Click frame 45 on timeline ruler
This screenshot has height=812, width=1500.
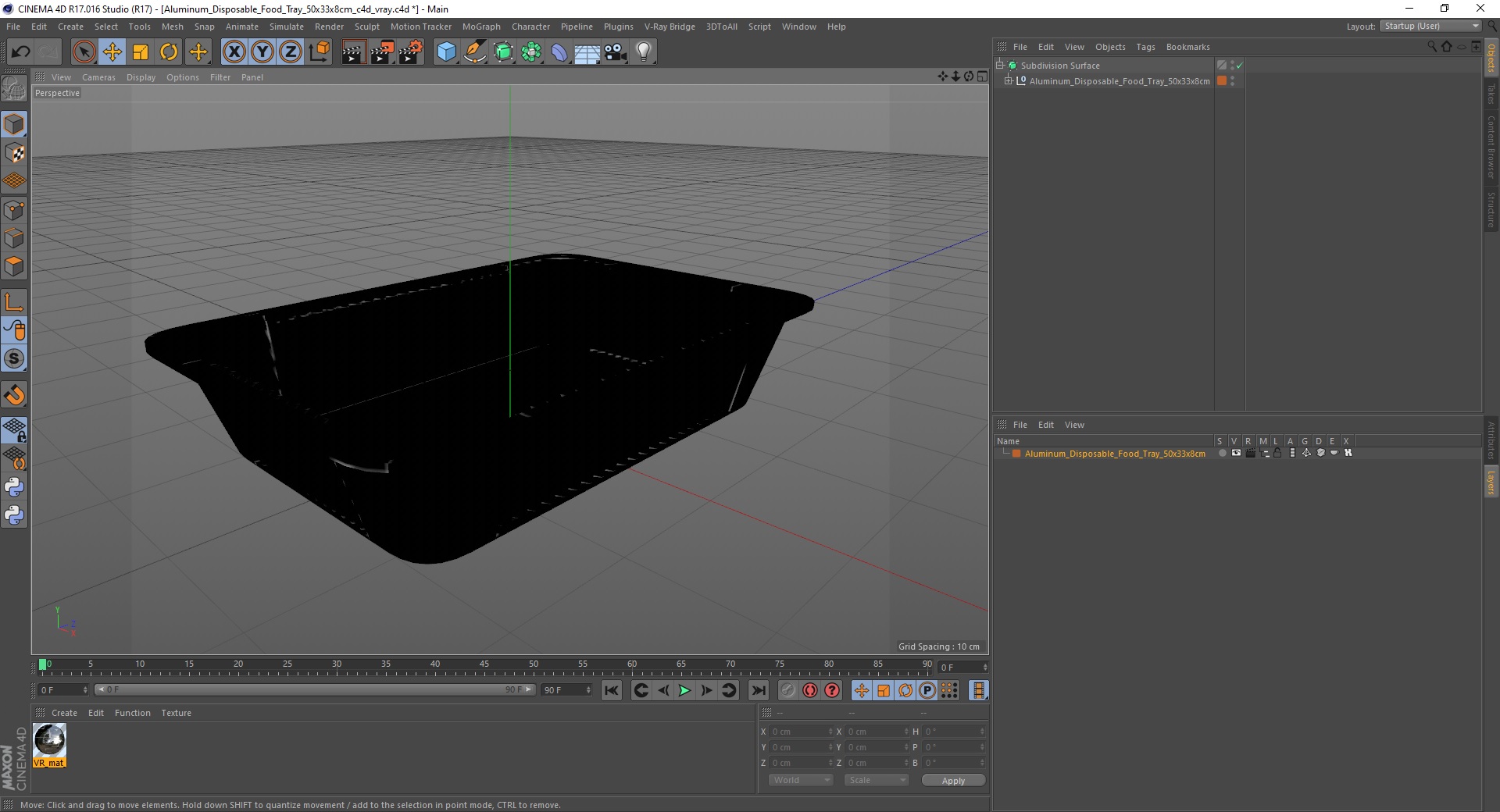484,664
